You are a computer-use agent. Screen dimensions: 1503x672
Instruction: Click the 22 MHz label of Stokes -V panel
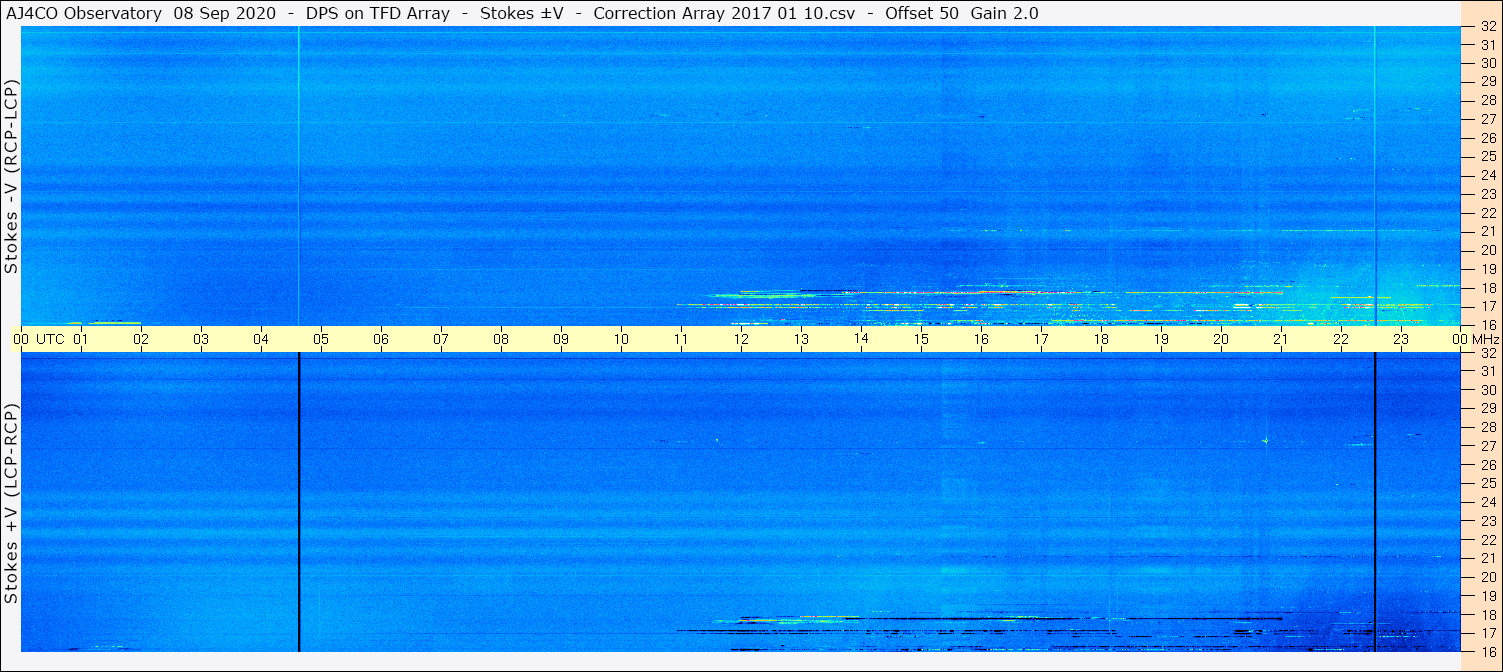tap(1487, 213)
